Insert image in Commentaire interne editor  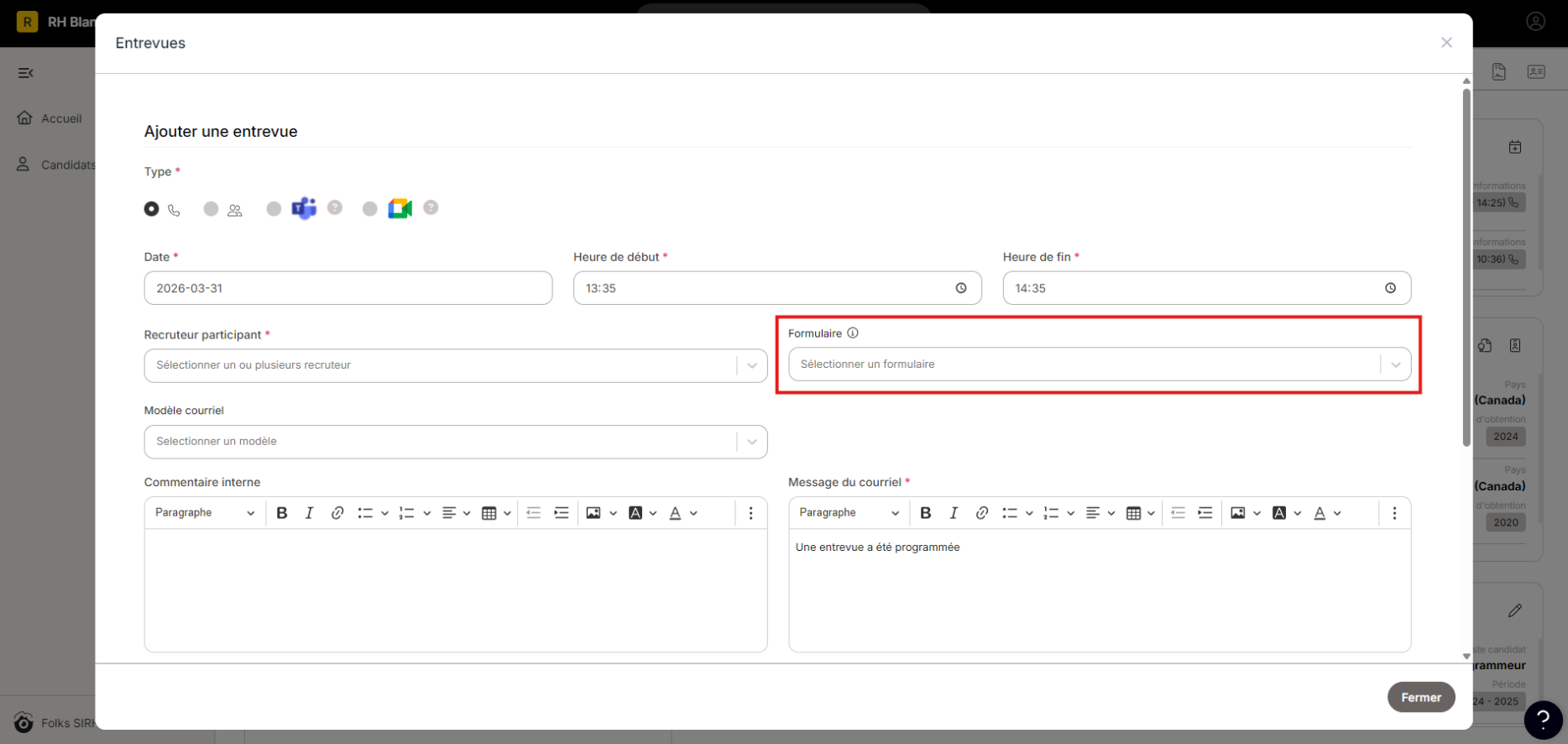593,513
